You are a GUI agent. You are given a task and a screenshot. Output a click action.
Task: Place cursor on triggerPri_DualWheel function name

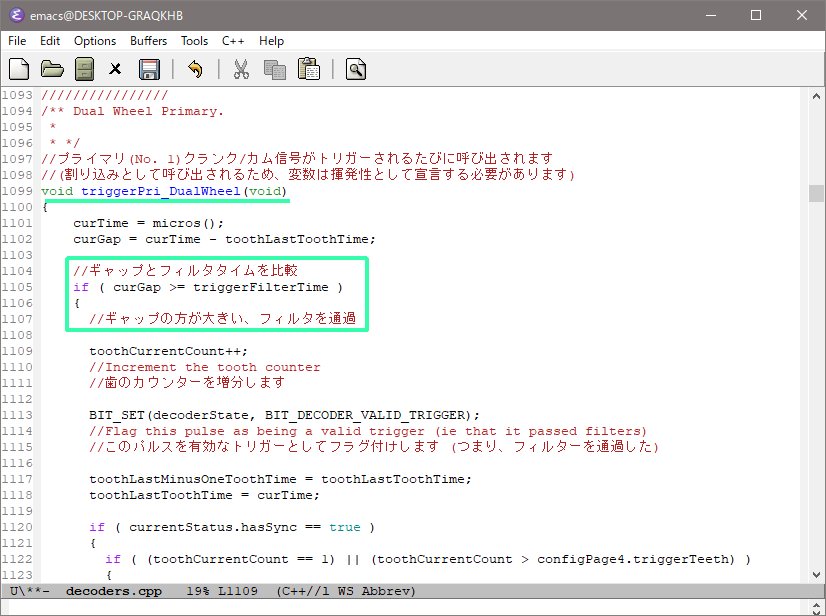[161, 191]
